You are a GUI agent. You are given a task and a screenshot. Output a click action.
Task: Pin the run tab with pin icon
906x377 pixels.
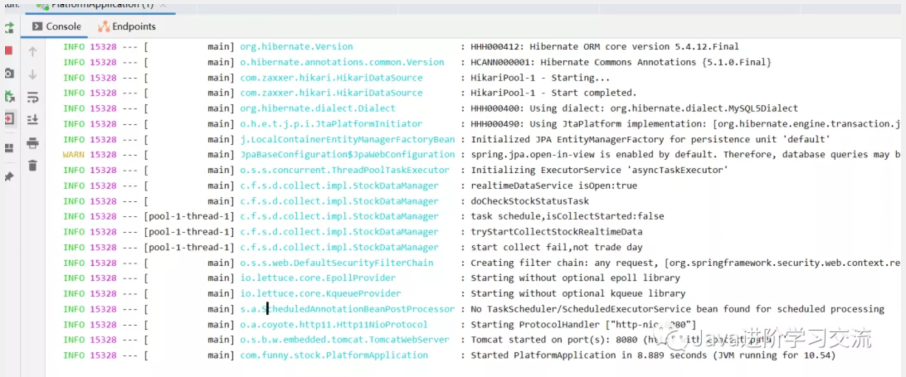pyautogui.click(x=9, y=176)
